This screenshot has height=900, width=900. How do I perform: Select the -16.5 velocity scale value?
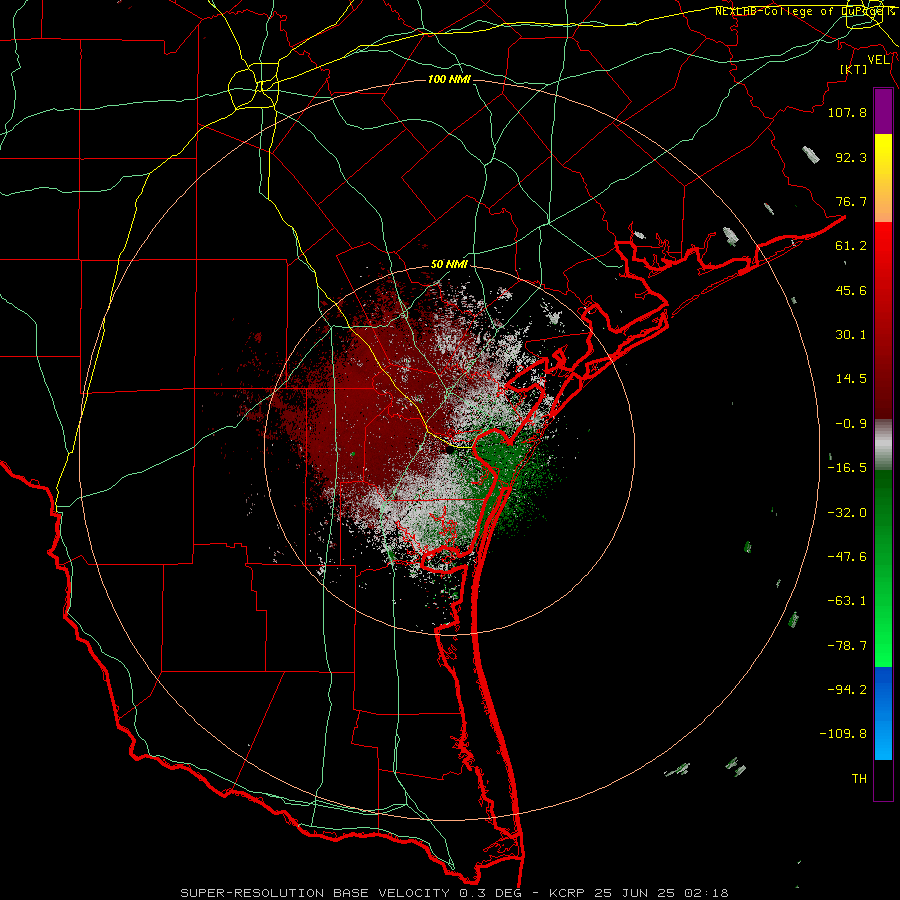(x=847, y=468)
